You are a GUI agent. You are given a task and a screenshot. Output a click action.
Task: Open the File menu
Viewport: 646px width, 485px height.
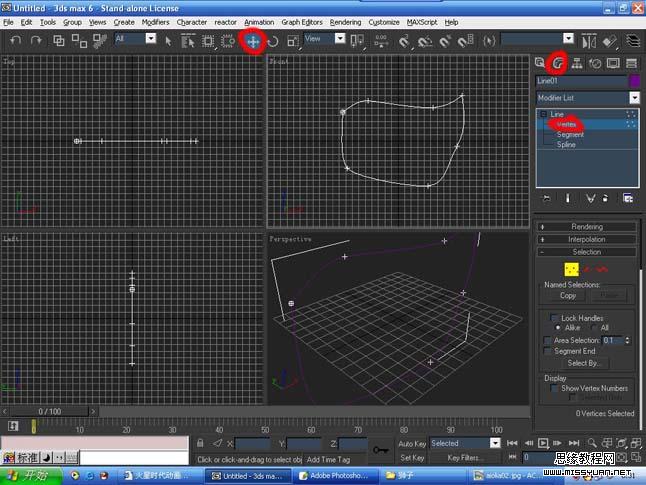click(8, 22)
